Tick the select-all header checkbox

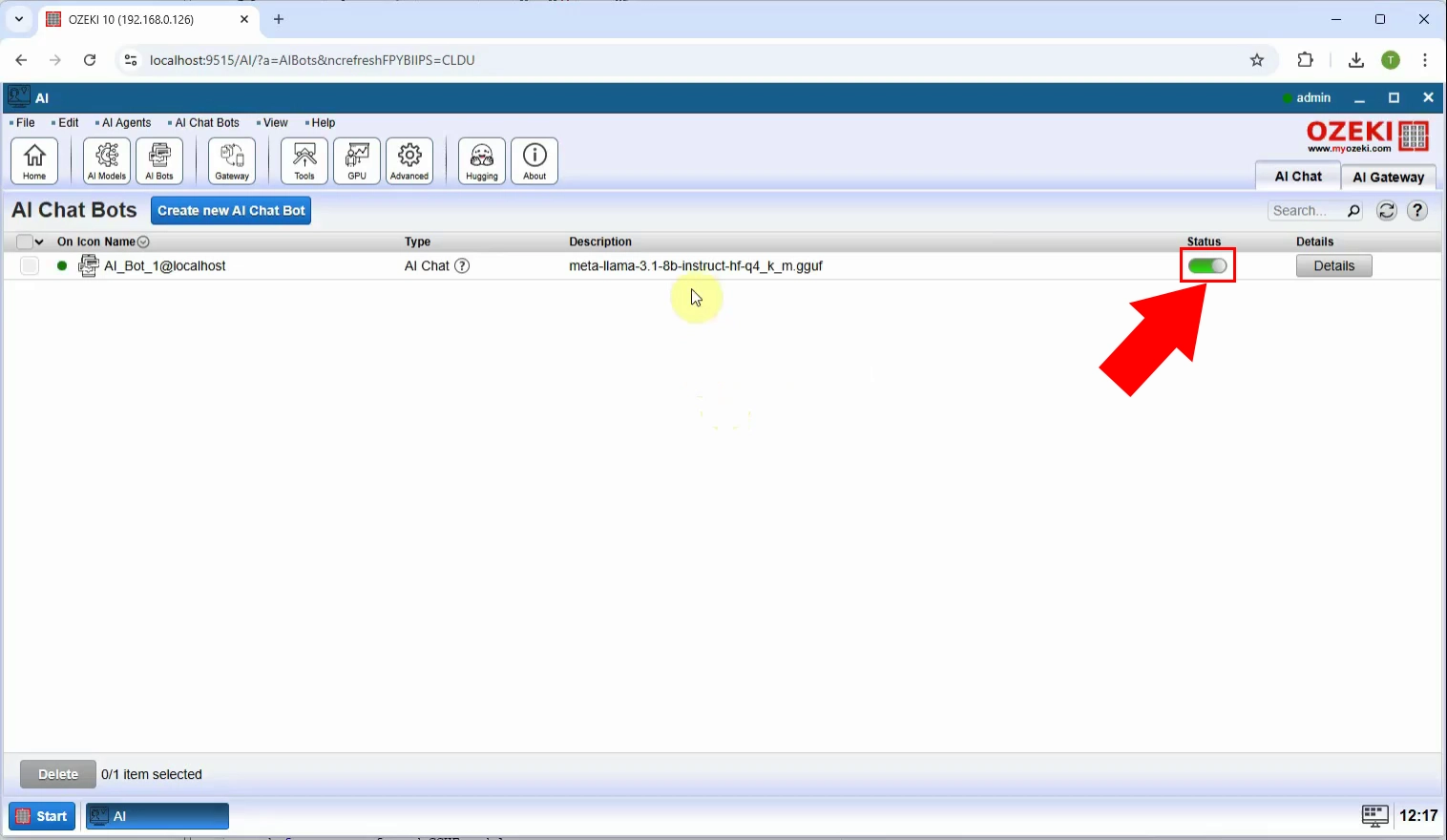[25, 241]
